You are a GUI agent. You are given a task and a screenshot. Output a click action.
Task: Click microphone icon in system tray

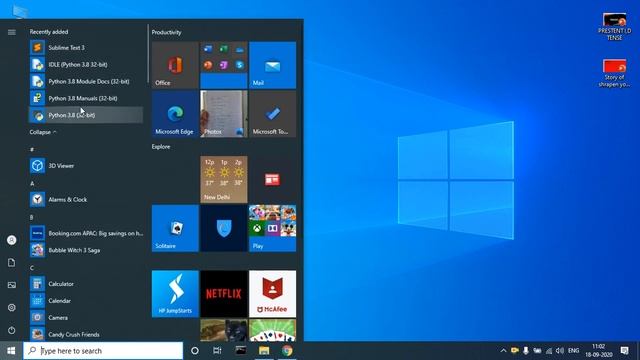[x=526, y=351]
